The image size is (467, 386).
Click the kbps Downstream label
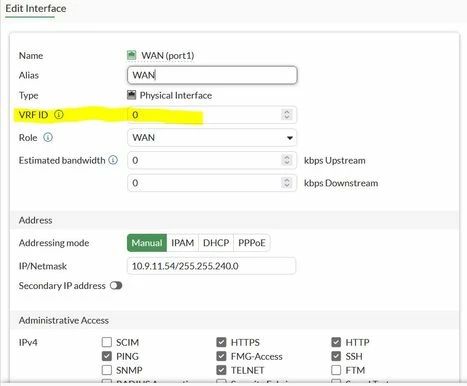click(341, 183)
